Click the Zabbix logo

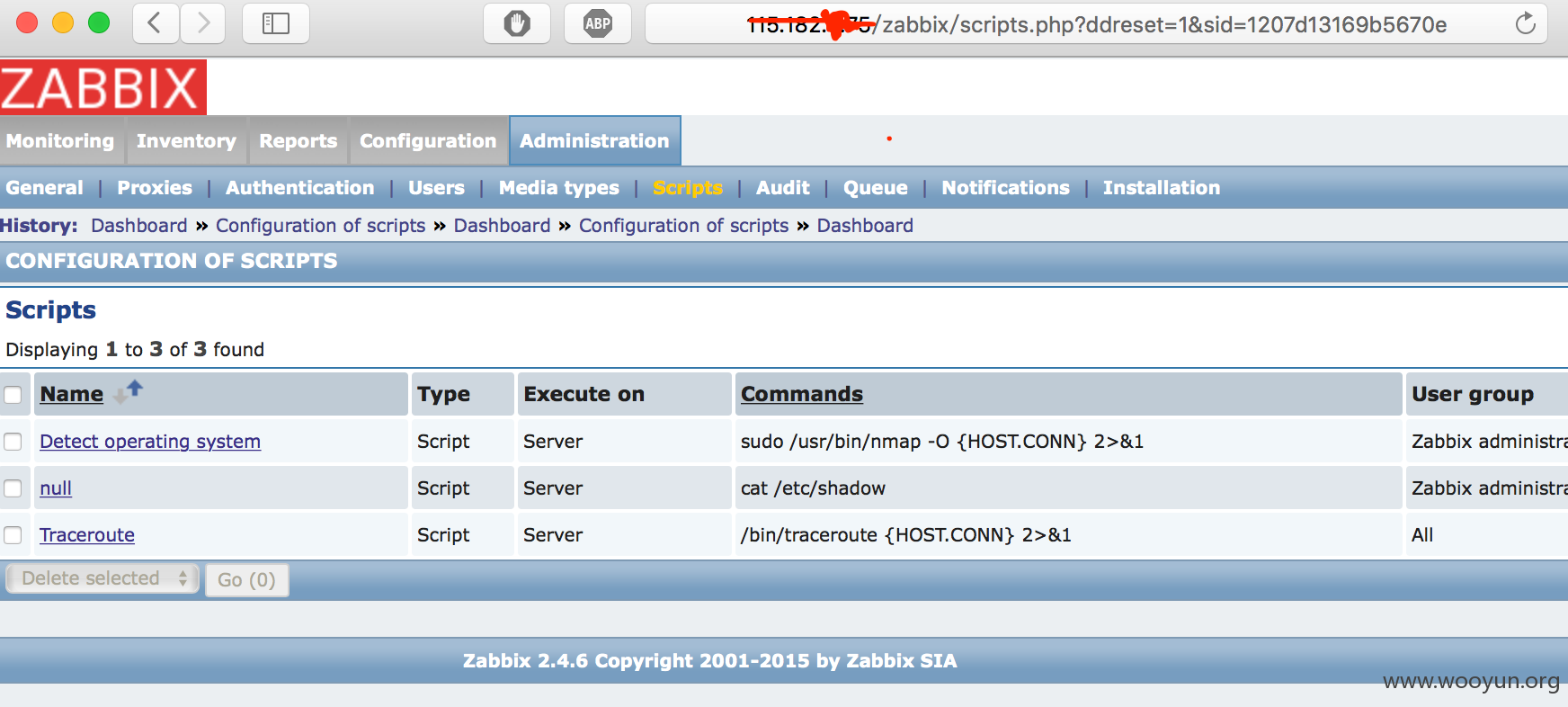click(103, 87)
